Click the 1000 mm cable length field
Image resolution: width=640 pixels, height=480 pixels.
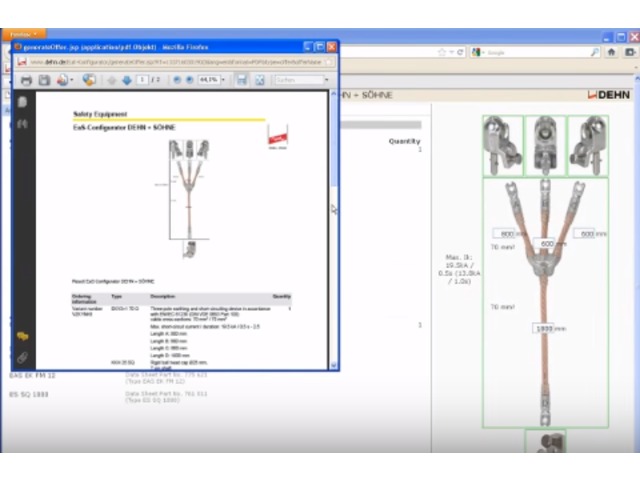tap(544, 328)
